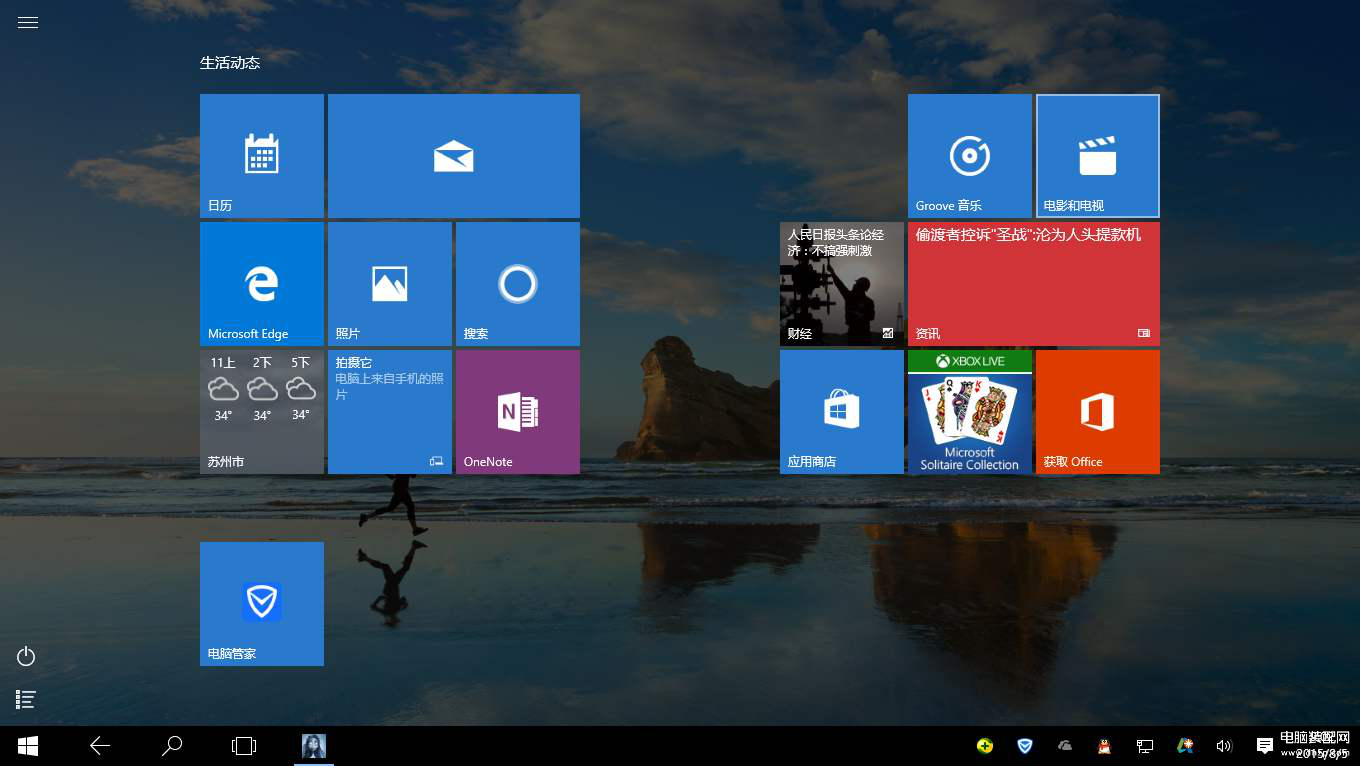Viewport: 1360px width, 766px height.
Task: Show the all apps list
Action: coord(26,699)
